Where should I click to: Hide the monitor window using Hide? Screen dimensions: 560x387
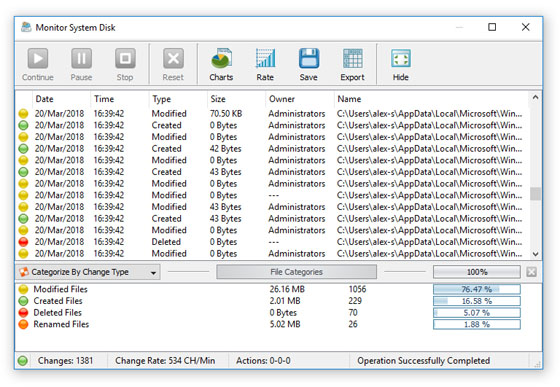pyautogui.click(x=401, y=65)
